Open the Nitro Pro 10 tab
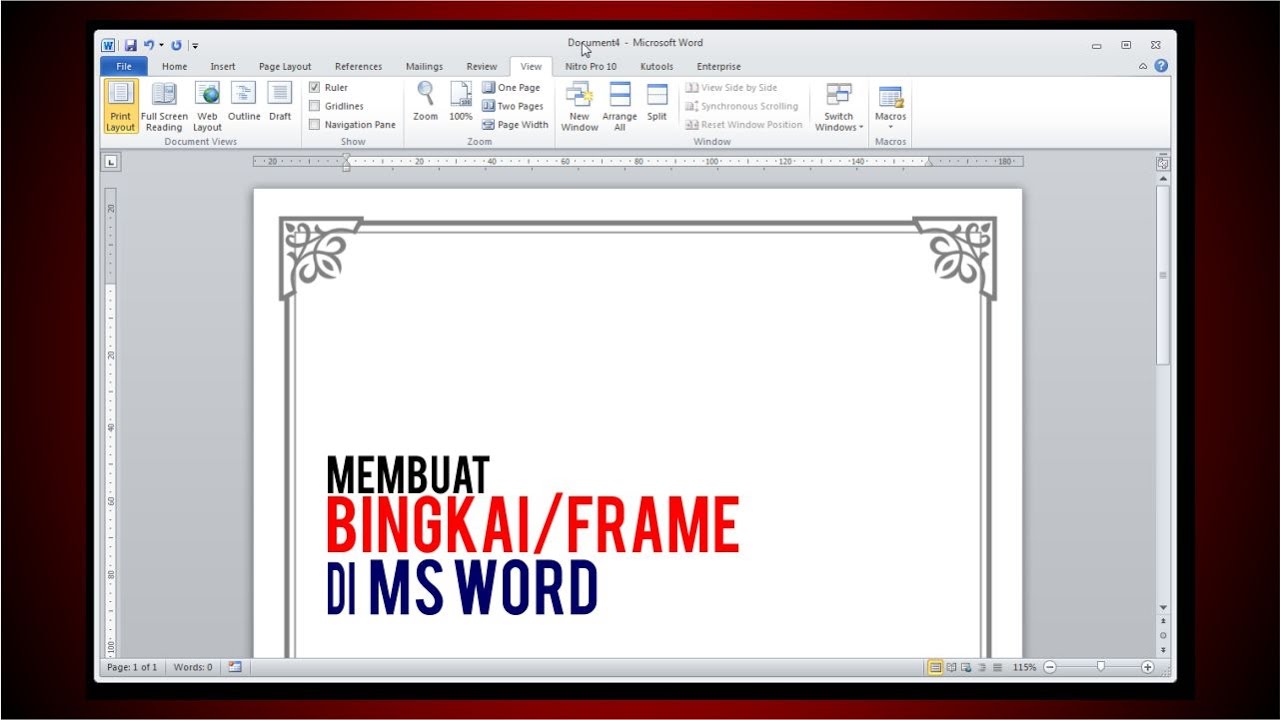Viewport: 1280px width, 720px height. click(x=591, y=66)
